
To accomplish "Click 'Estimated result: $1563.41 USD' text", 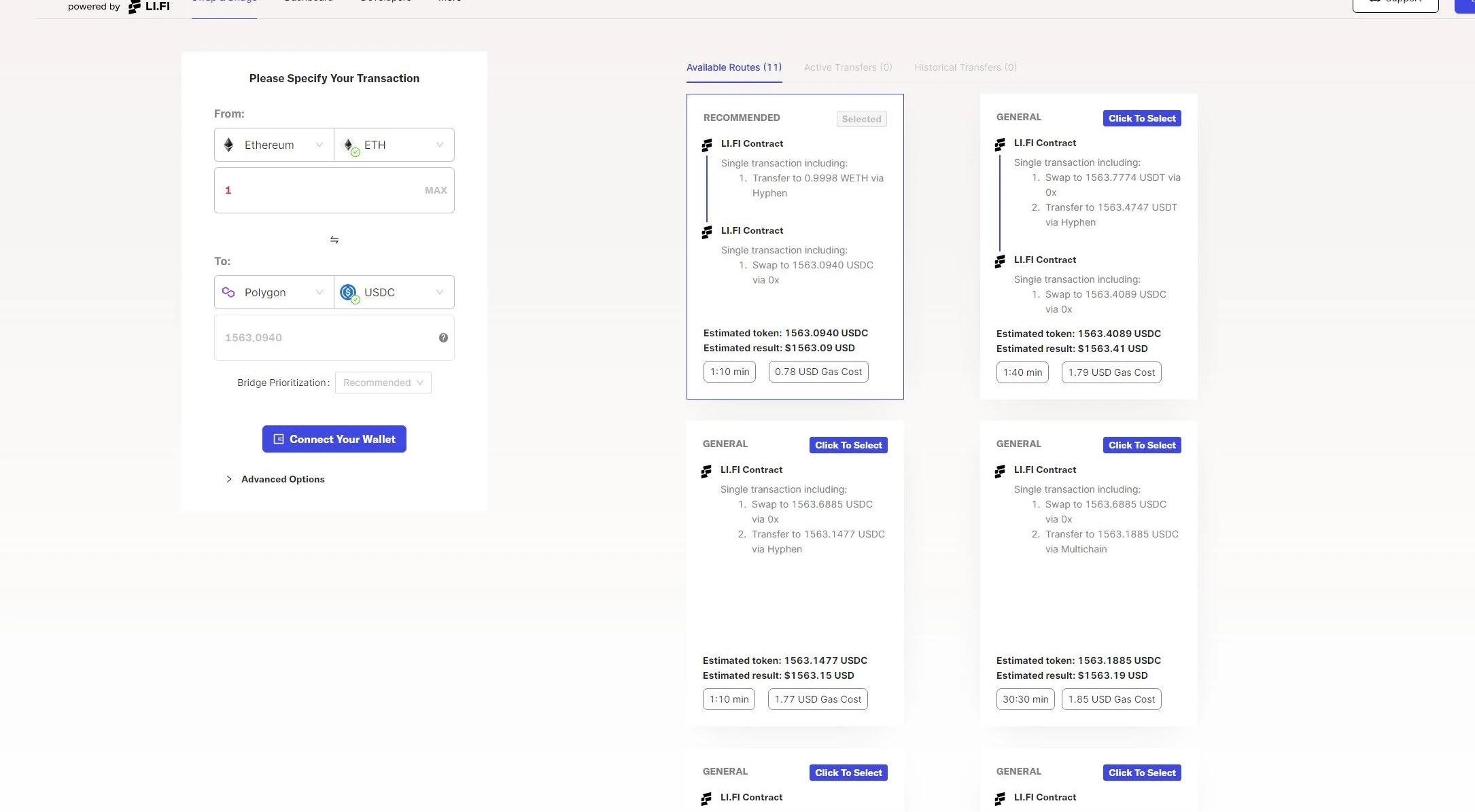I will tap(1072, 349).
